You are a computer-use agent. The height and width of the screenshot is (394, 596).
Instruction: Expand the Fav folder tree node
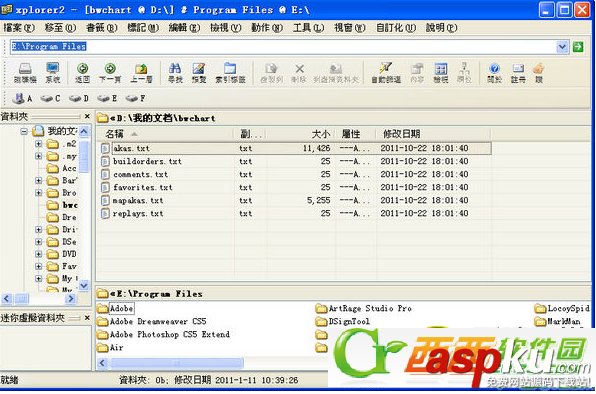coord(38,266)
